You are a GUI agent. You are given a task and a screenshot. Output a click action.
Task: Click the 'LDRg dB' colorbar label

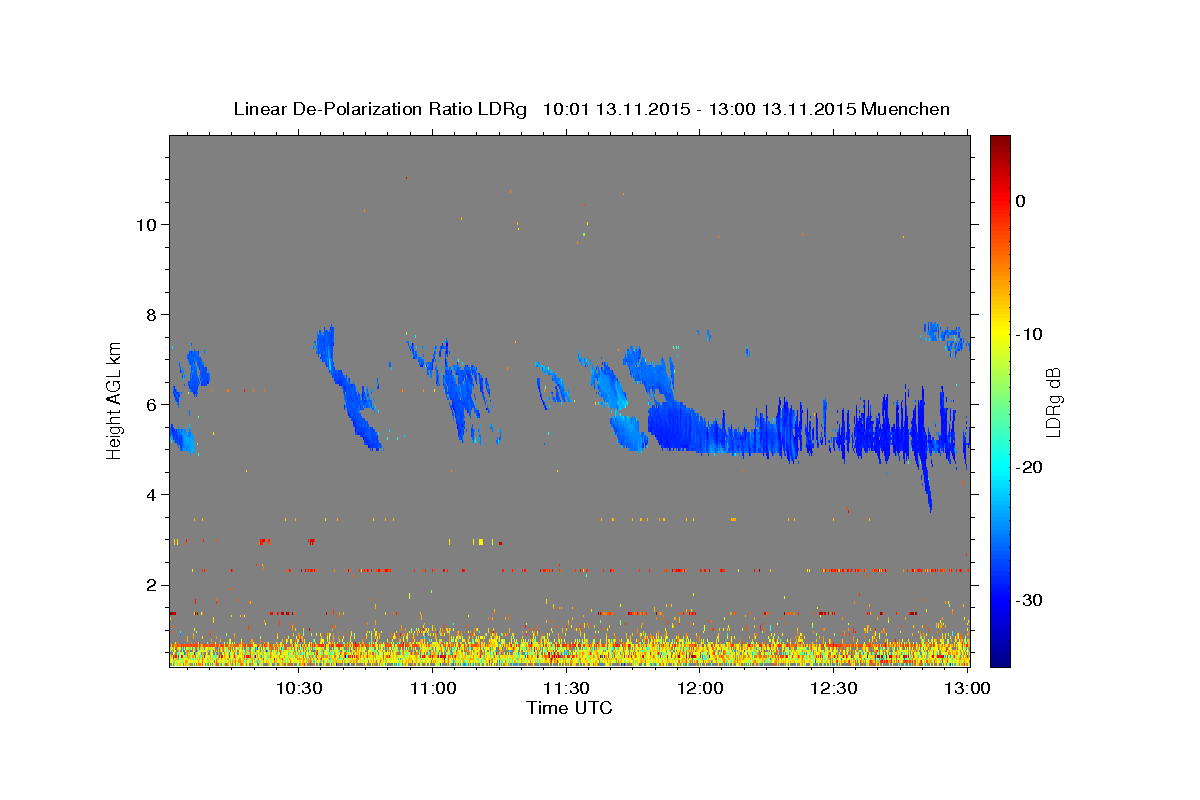coord(1053,401)
